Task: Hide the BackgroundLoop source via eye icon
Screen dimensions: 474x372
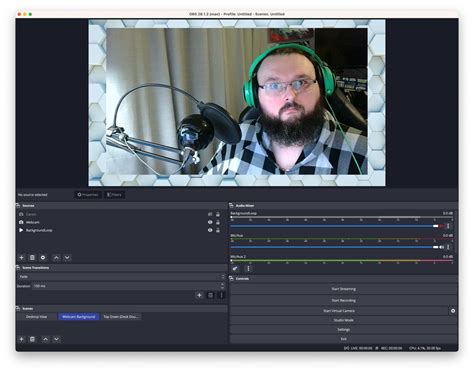Action: pos(210,230)
